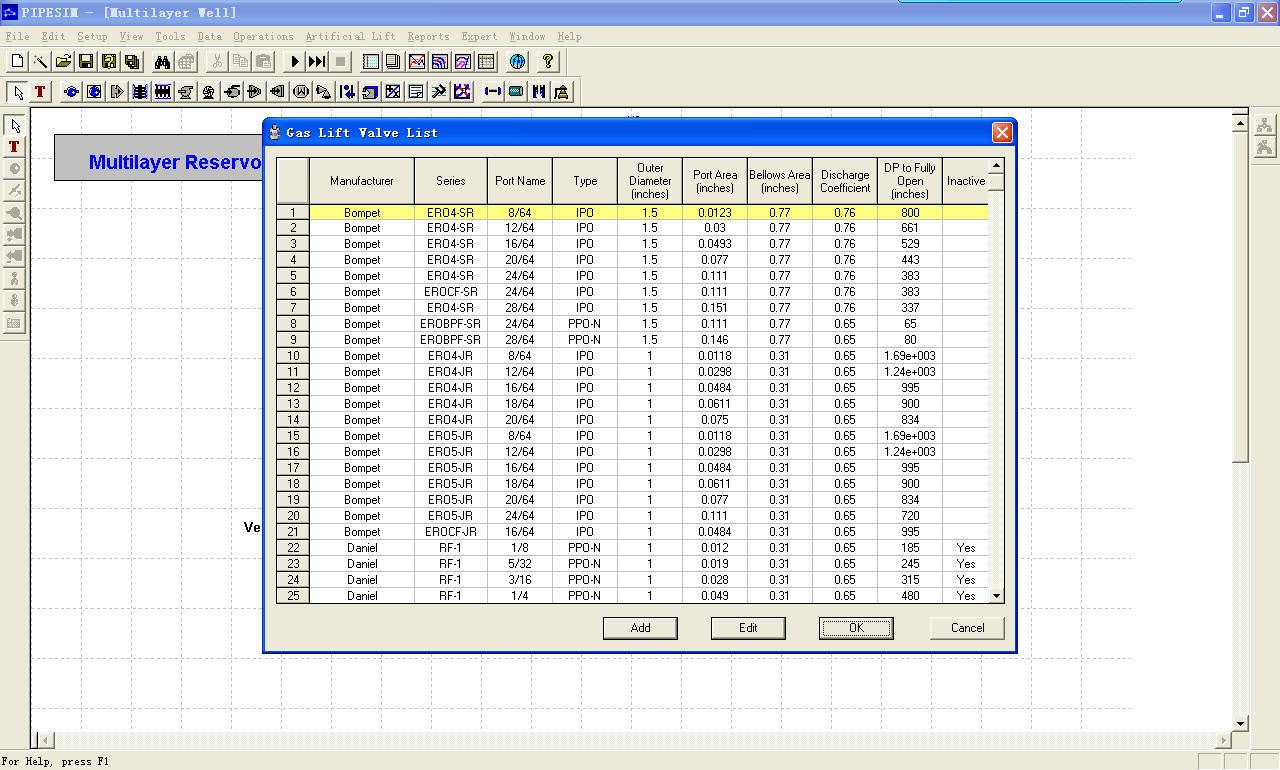The image size is (1280, 770).
Task: Click the Port Name column header
Action: coord(520,181)
